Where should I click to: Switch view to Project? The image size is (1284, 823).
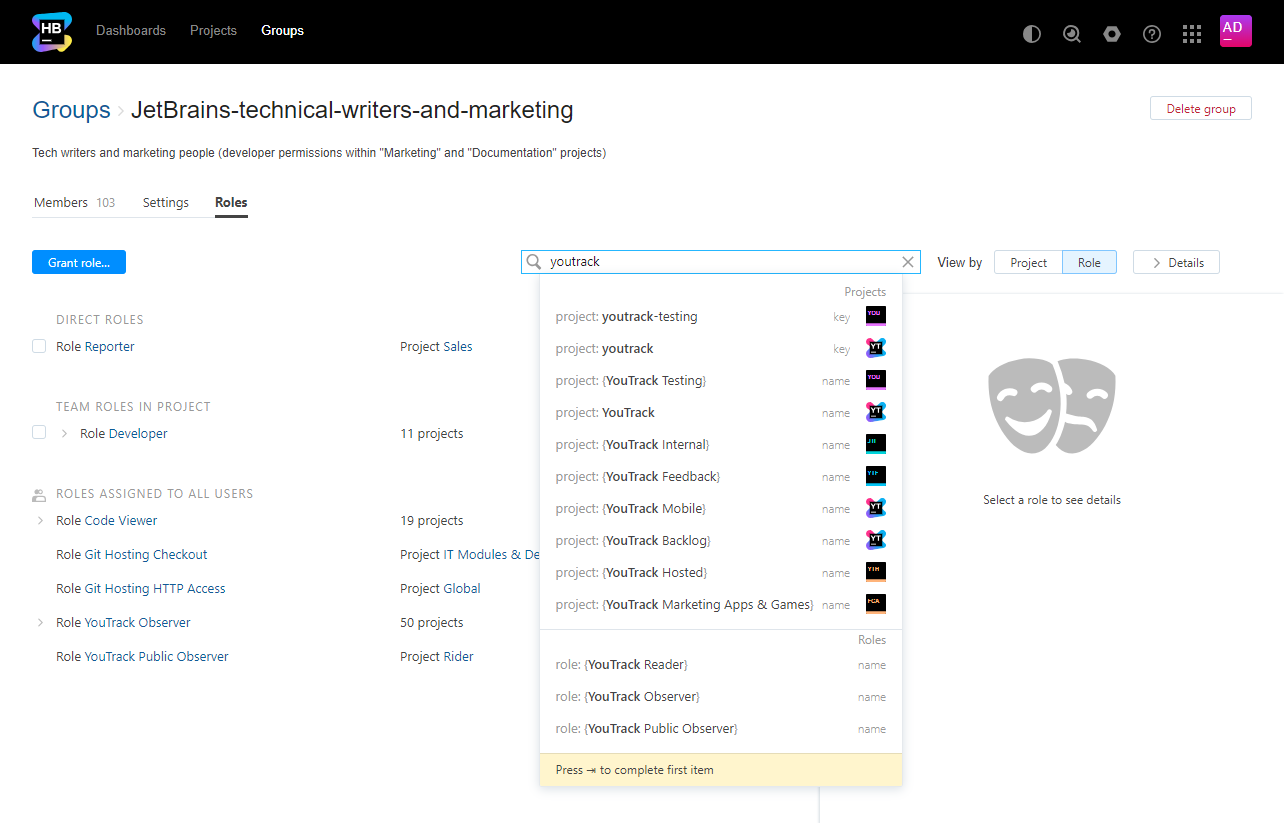1028,263
